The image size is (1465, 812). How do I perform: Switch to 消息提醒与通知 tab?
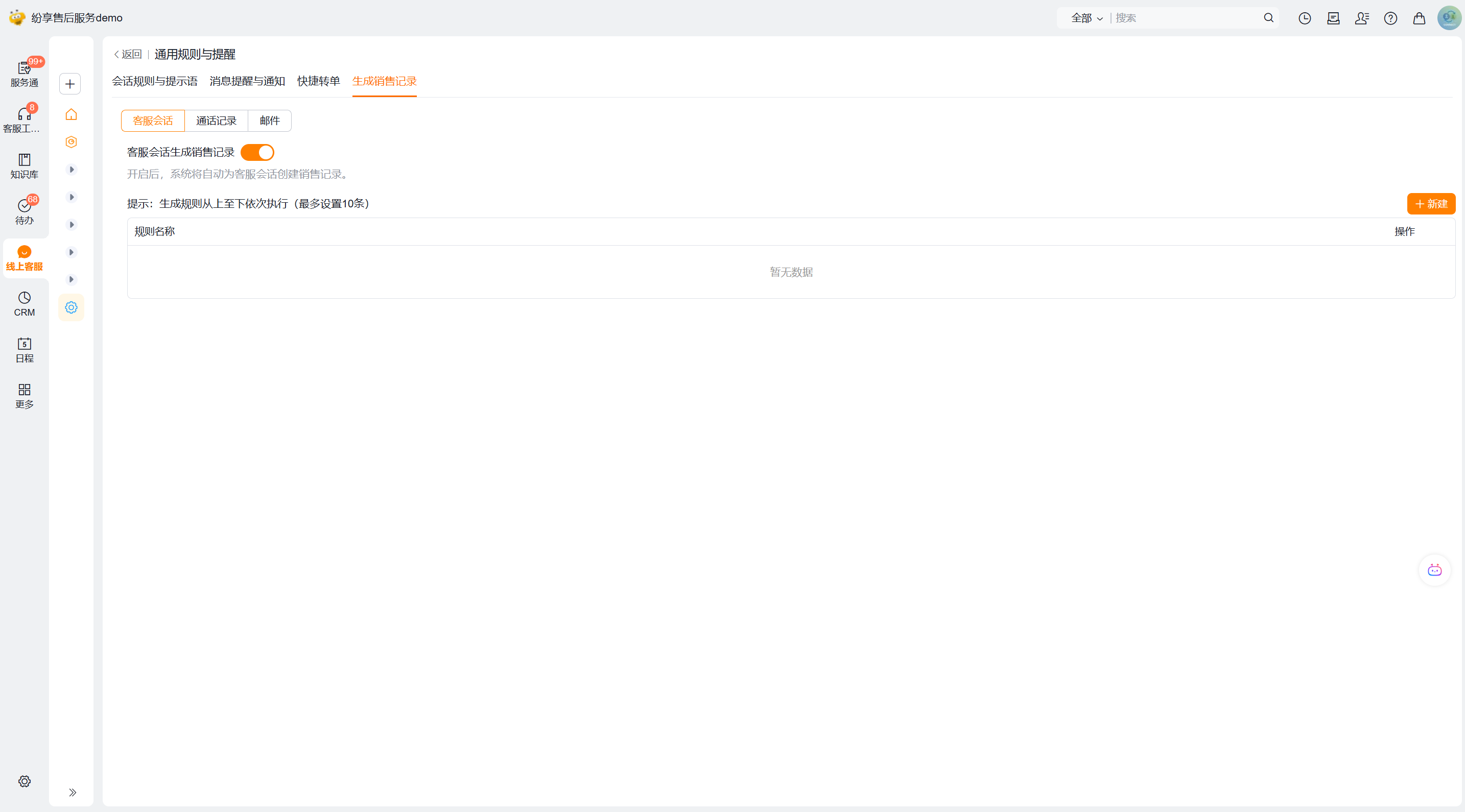click(x=247, y=81)
